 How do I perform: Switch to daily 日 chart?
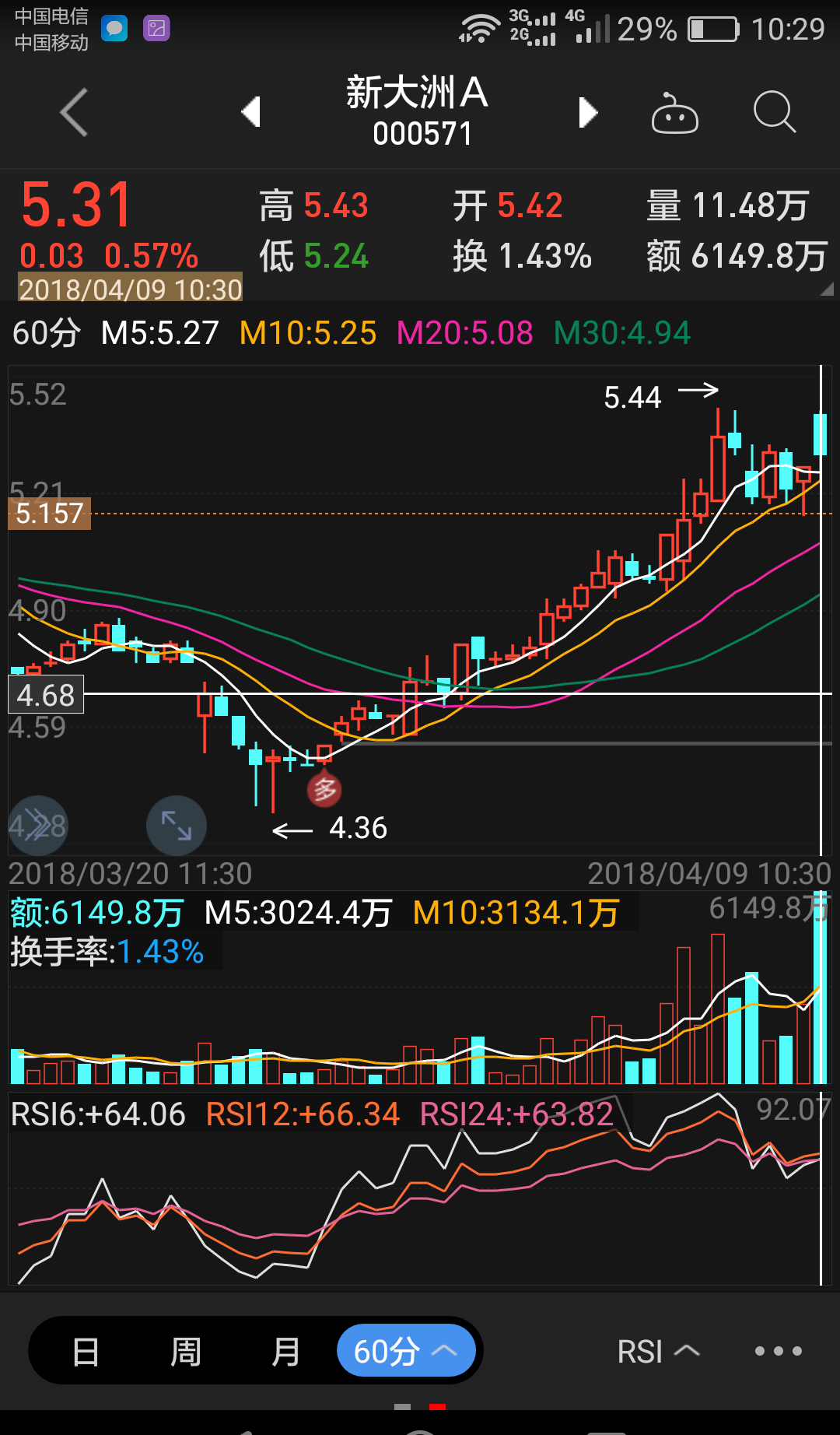tap(86, 1352)
